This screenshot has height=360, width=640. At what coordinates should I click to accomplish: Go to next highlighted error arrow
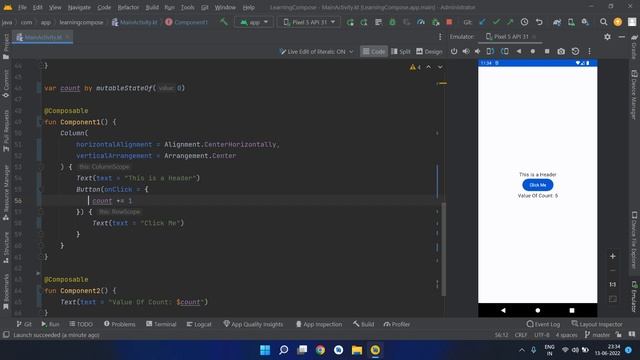(x=440, y=67)
